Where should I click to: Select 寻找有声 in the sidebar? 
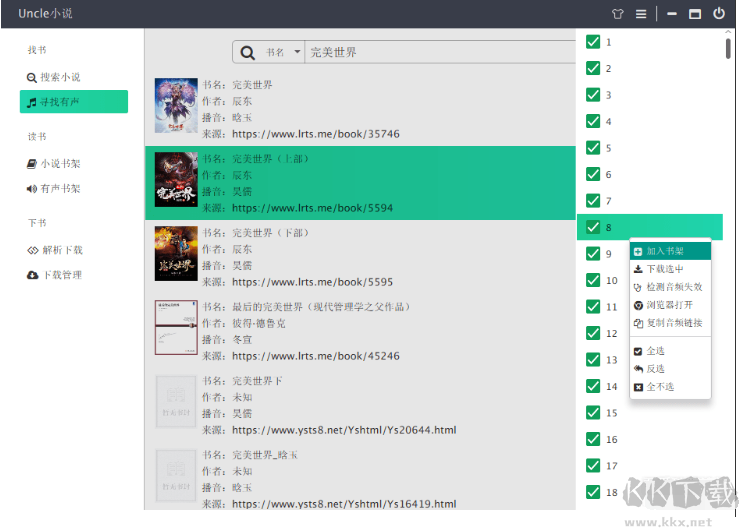[73, 102]
